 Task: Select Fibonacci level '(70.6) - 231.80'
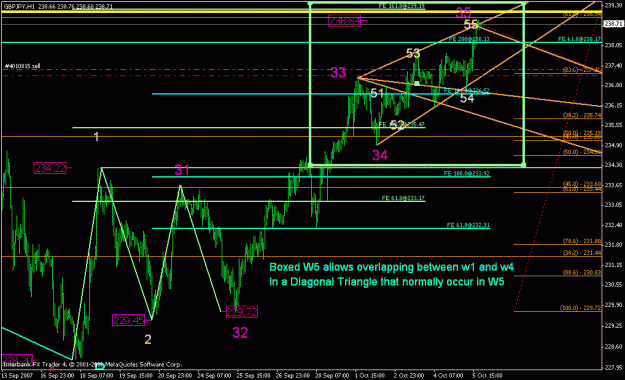tap(582, 241)
